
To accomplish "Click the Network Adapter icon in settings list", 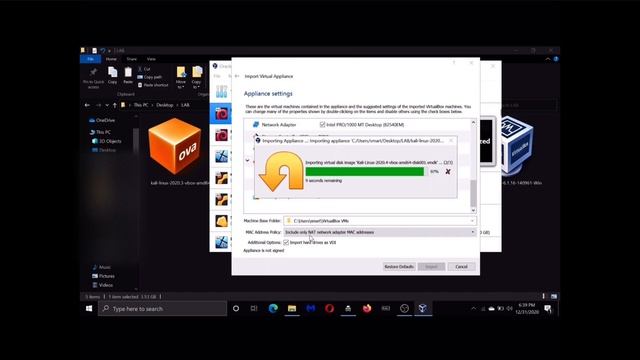I will (256, 124).
